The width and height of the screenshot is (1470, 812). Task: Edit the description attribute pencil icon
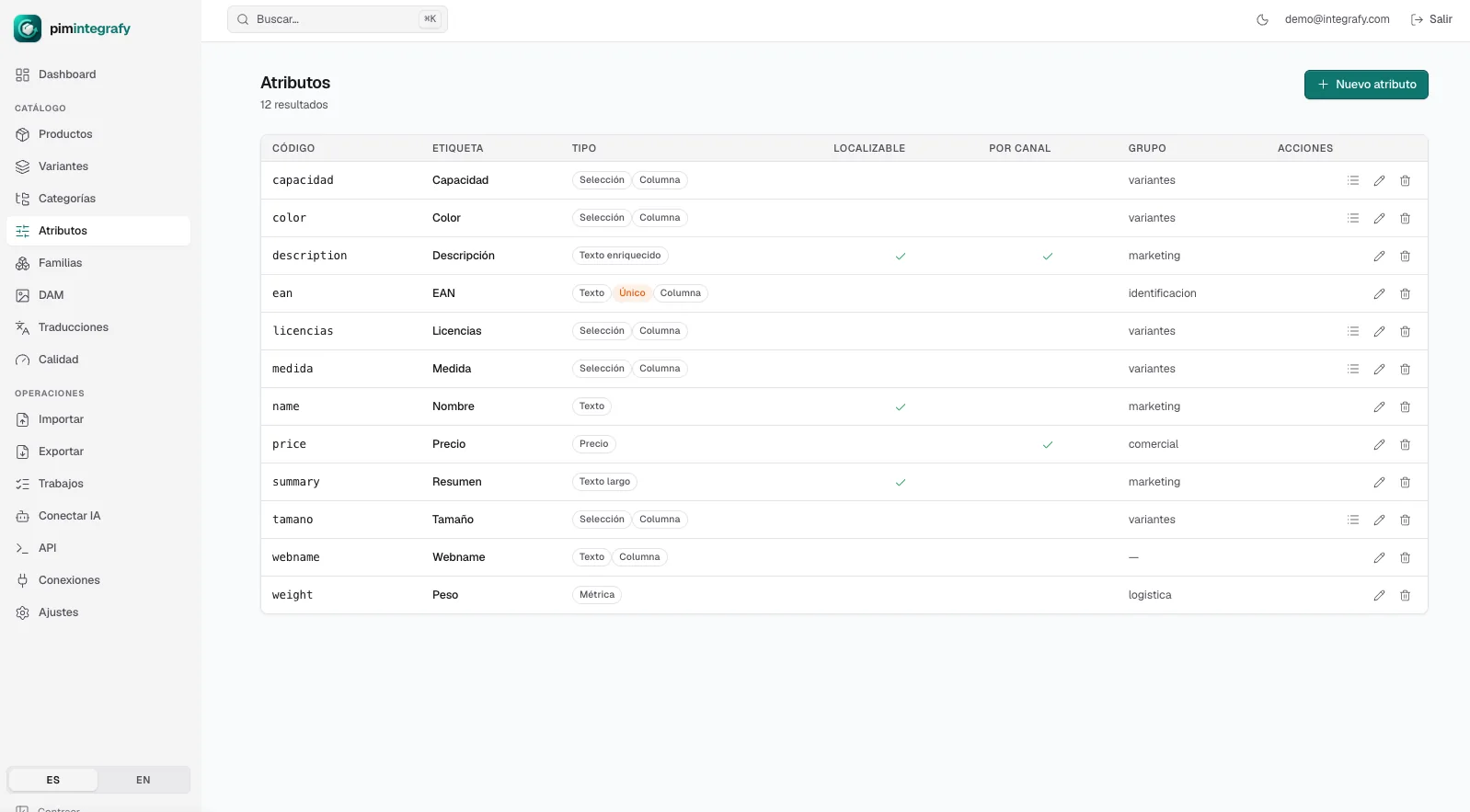pos(1379,257)
